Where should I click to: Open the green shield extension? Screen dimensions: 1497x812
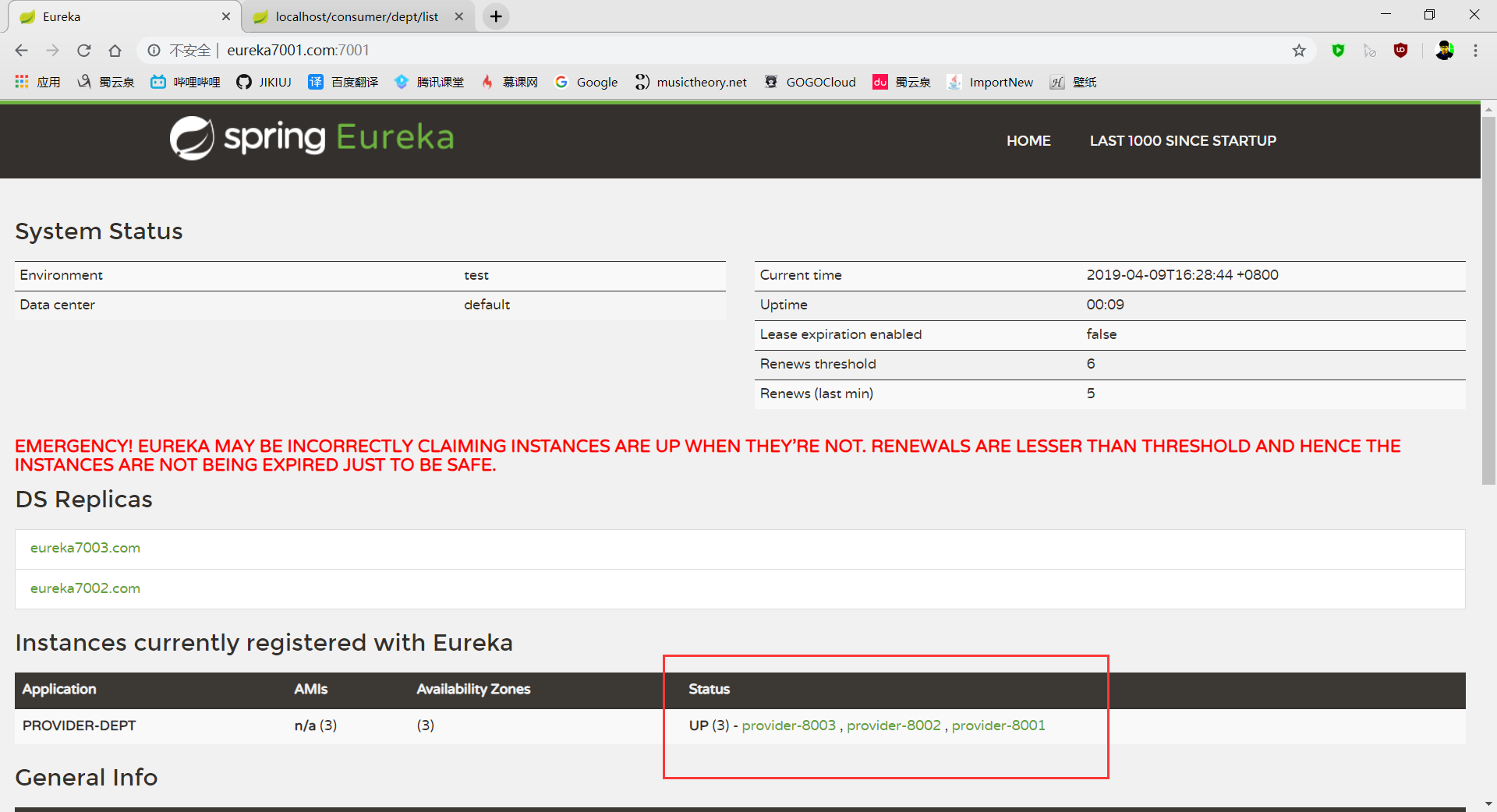[x=1338, y=51]
